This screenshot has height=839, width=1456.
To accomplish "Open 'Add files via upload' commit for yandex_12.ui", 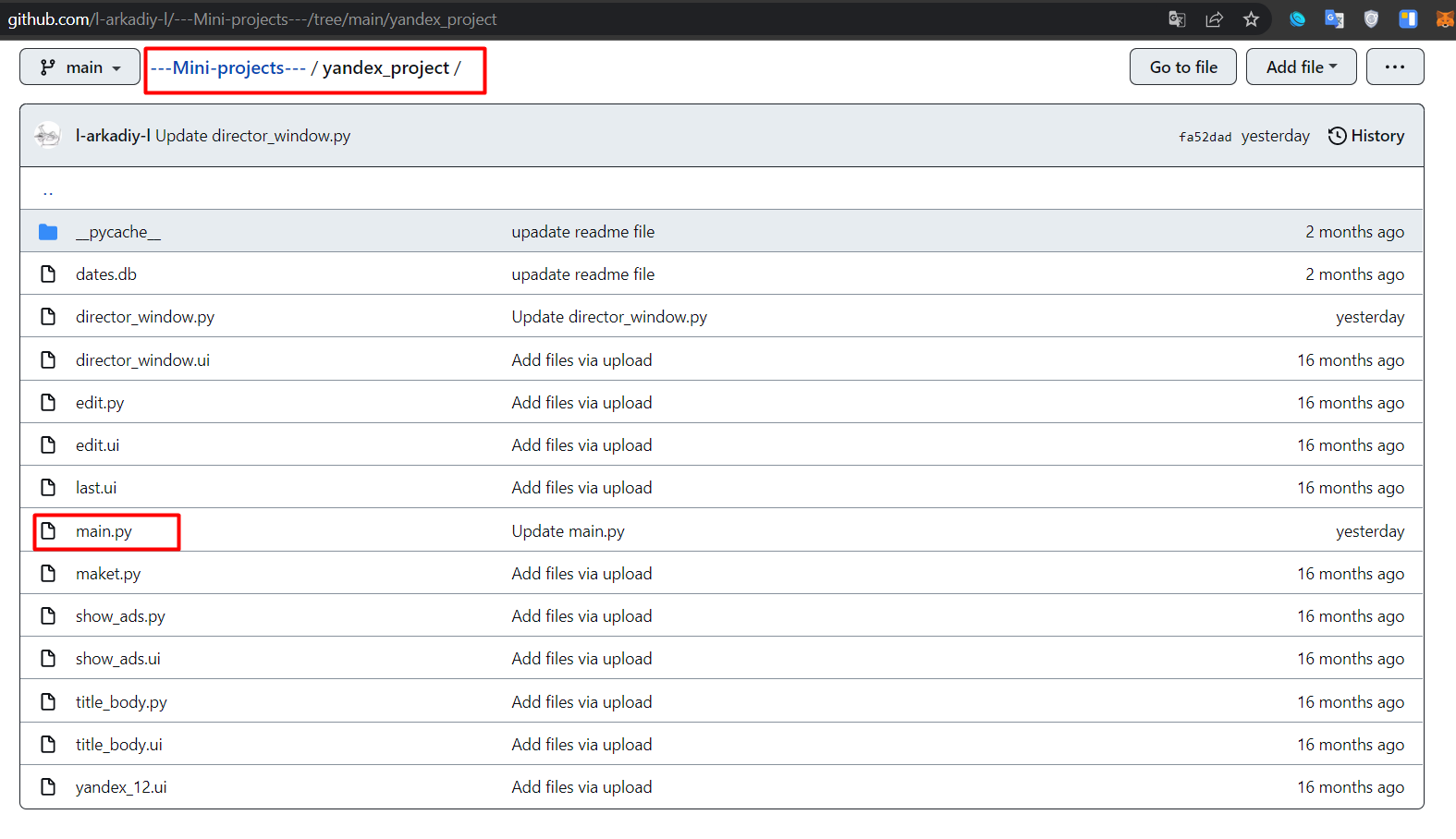I will (581, 787).
